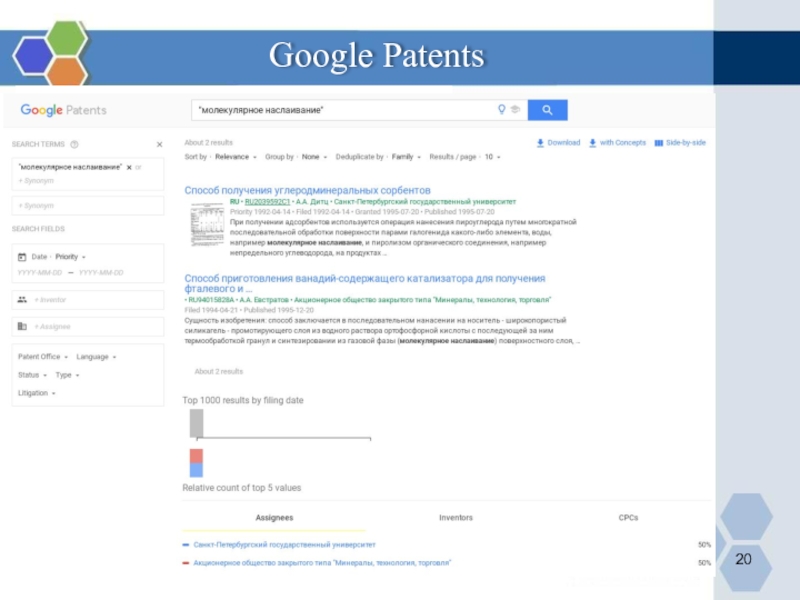Switch to the CPCs tab
Screen dimensions: 800x600
tap(628, 518)
